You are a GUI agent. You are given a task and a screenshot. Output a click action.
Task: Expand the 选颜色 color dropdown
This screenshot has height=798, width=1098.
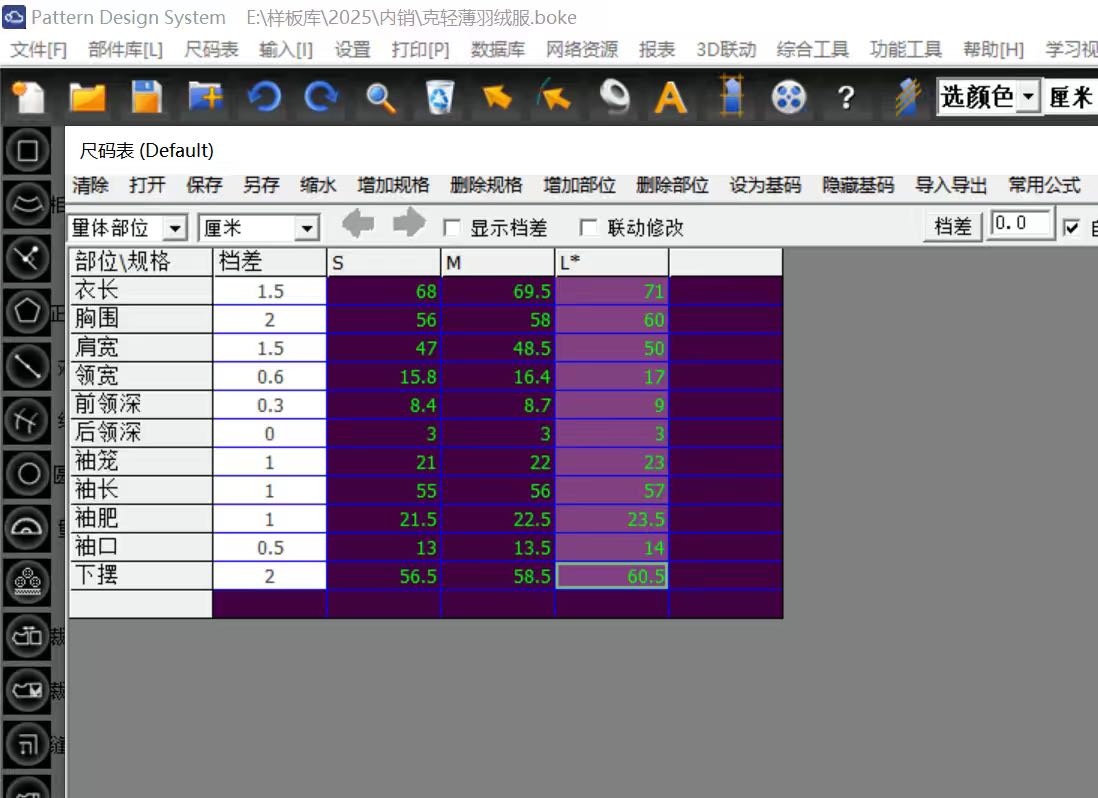click(x=1029, y=97)
